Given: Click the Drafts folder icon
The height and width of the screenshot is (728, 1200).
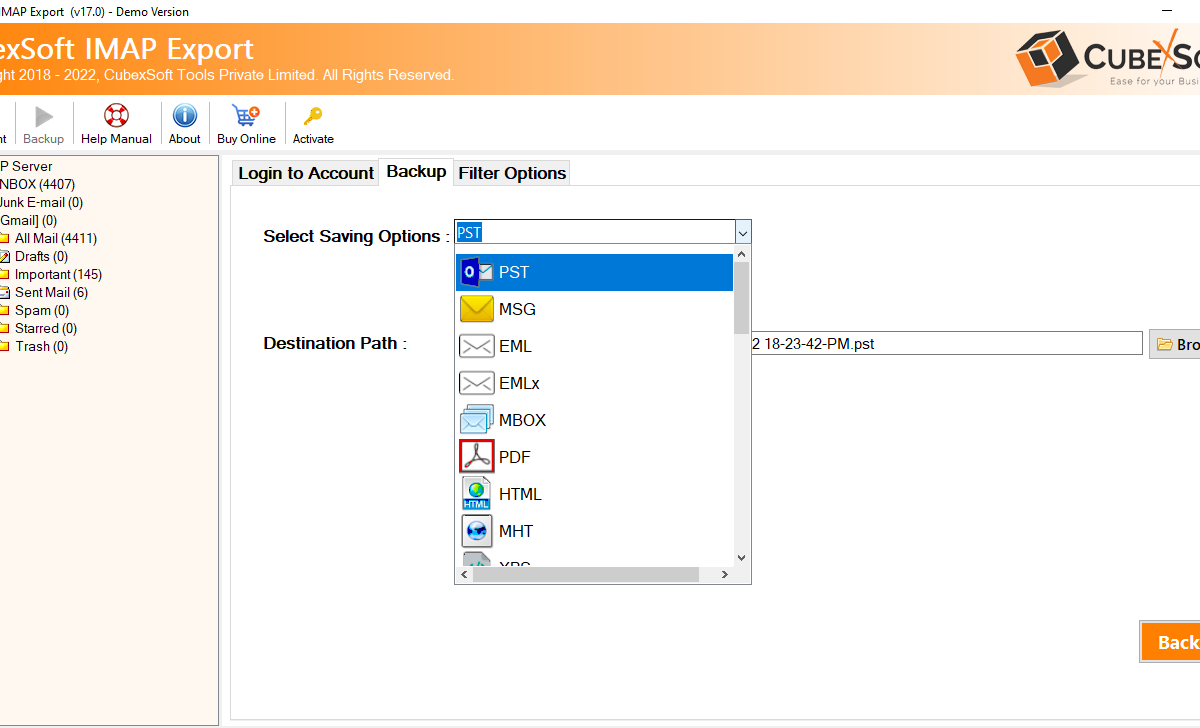Looking at the screenshot, I should (5, 256).
